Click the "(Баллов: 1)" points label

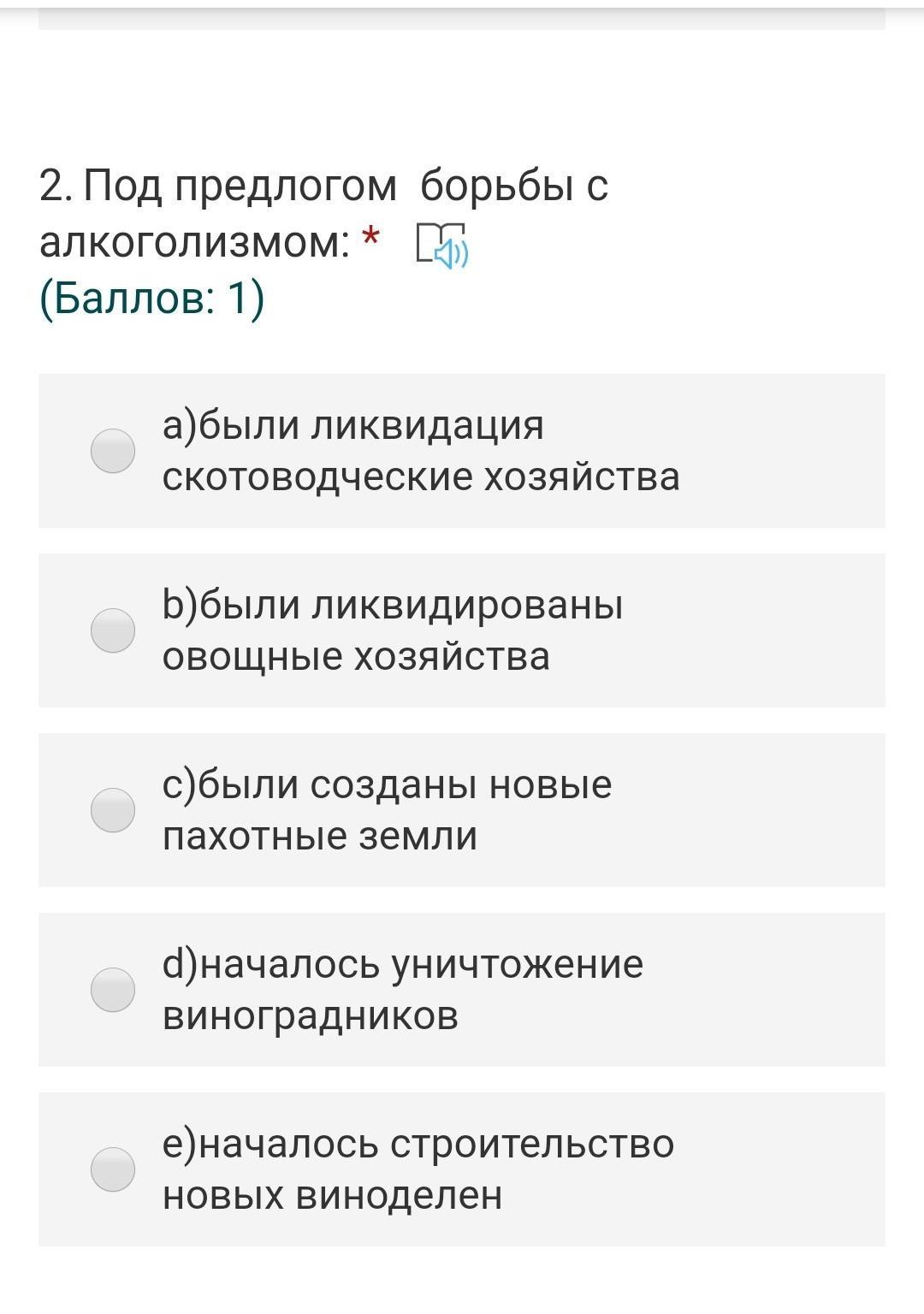152,299
